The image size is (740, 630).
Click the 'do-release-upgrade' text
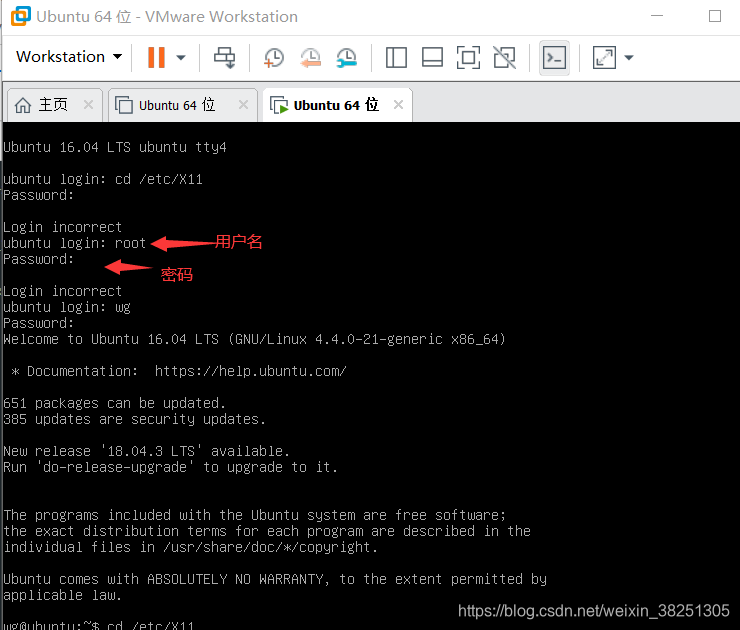tap(115, 468)
